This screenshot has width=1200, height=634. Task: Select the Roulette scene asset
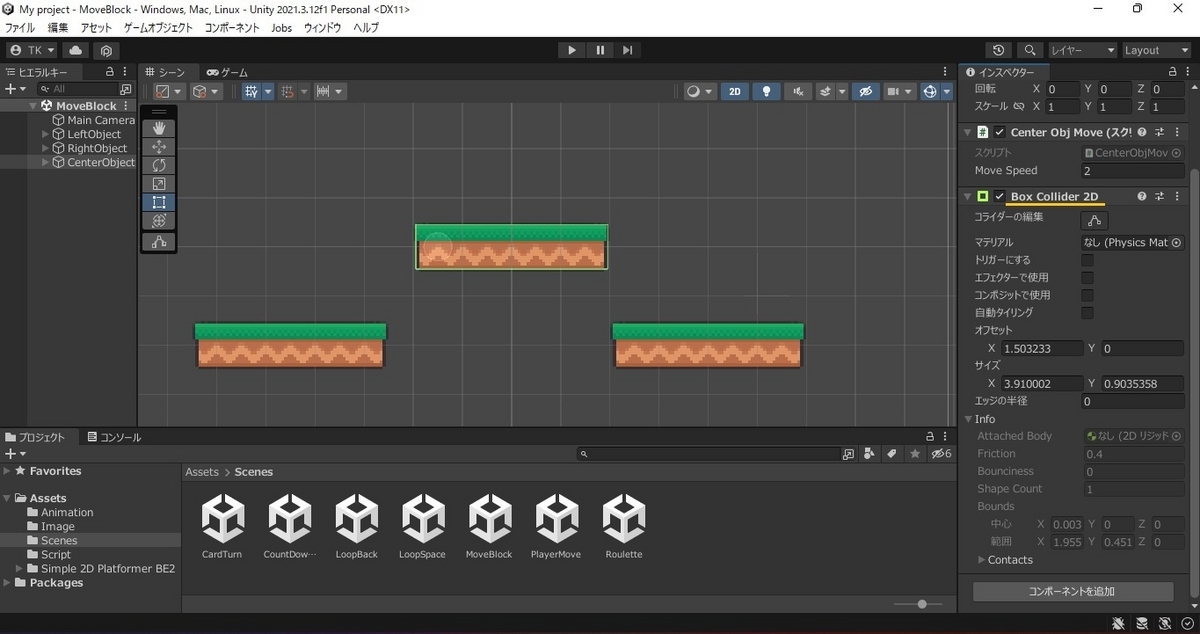pos(623,527)
